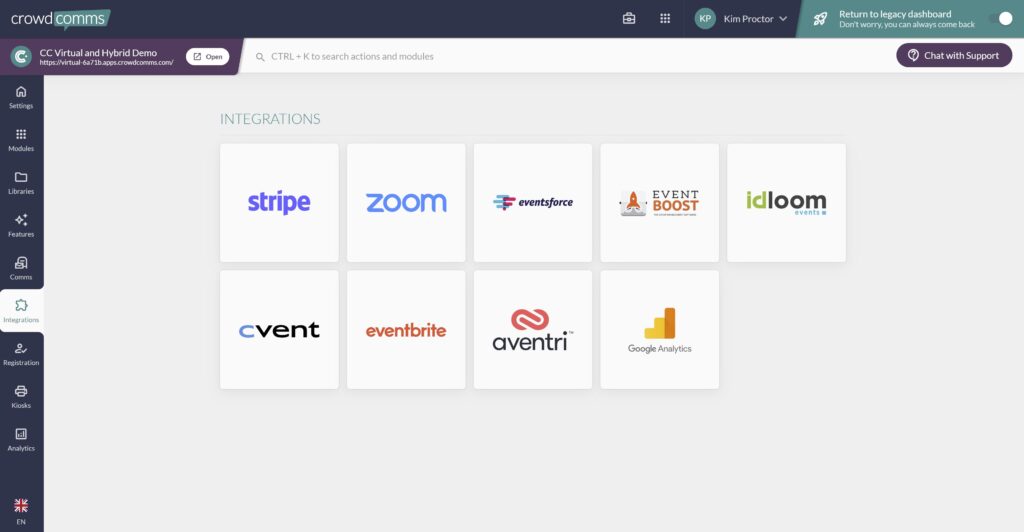This screenshot has width=1024, height=532.
Task: Open Modules from the left sidebar
Action: pyautogui.click(x=21, y=140)
